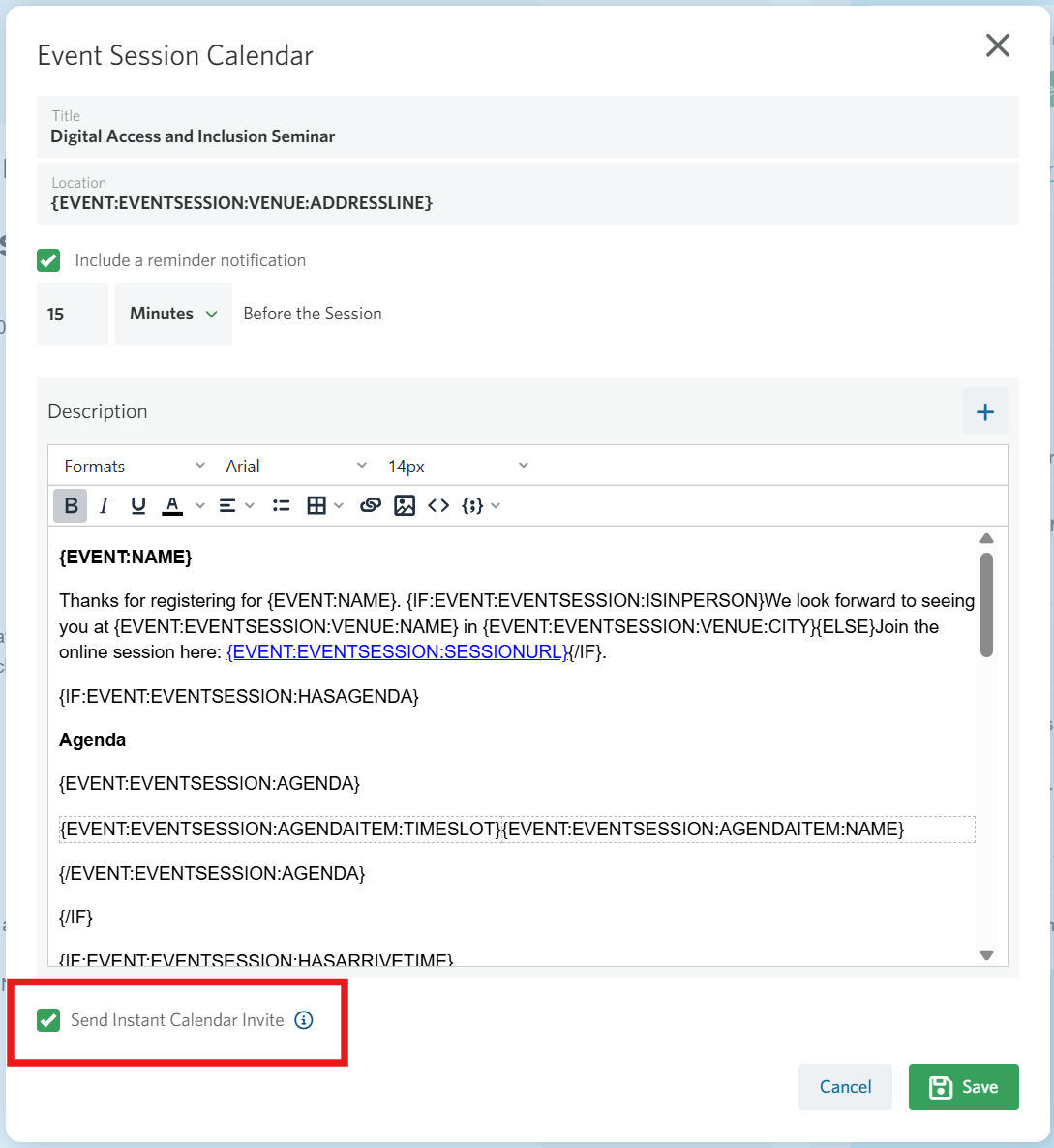Toggle bold formatting in the editor toolbar
This screenshot has width=1054, height=1148.
pos(71,505)
